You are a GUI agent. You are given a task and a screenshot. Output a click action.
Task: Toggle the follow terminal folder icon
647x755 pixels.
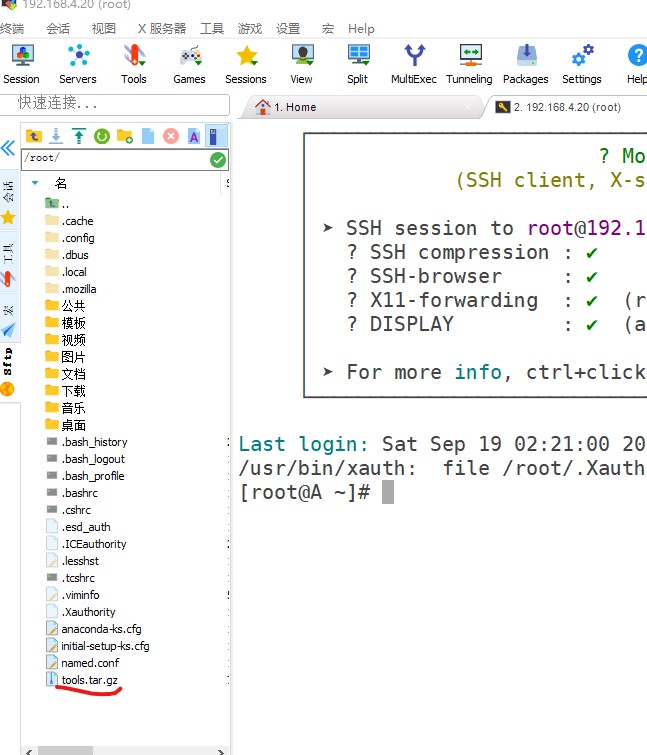tap(216, 136)
